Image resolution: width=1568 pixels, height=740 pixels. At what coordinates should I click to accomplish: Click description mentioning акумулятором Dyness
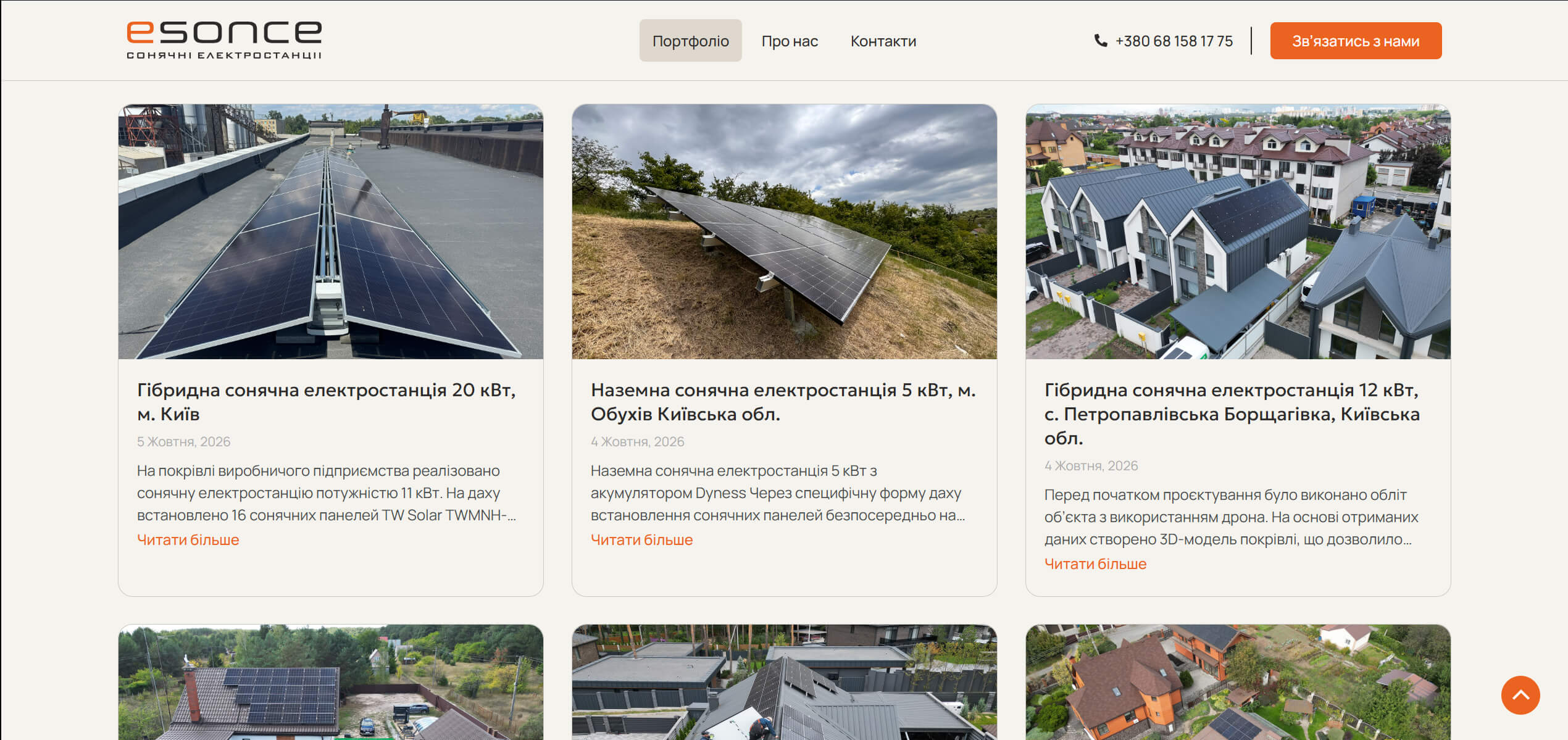tap(778, 493)
